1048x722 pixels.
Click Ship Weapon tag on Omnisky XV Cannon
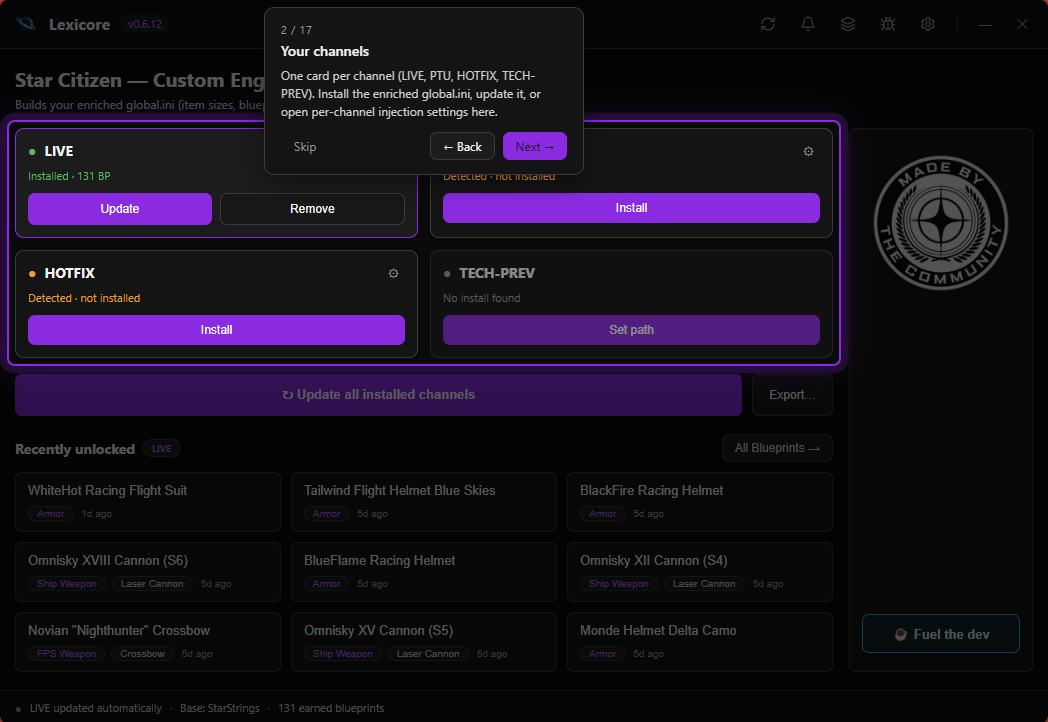(343, 654)
